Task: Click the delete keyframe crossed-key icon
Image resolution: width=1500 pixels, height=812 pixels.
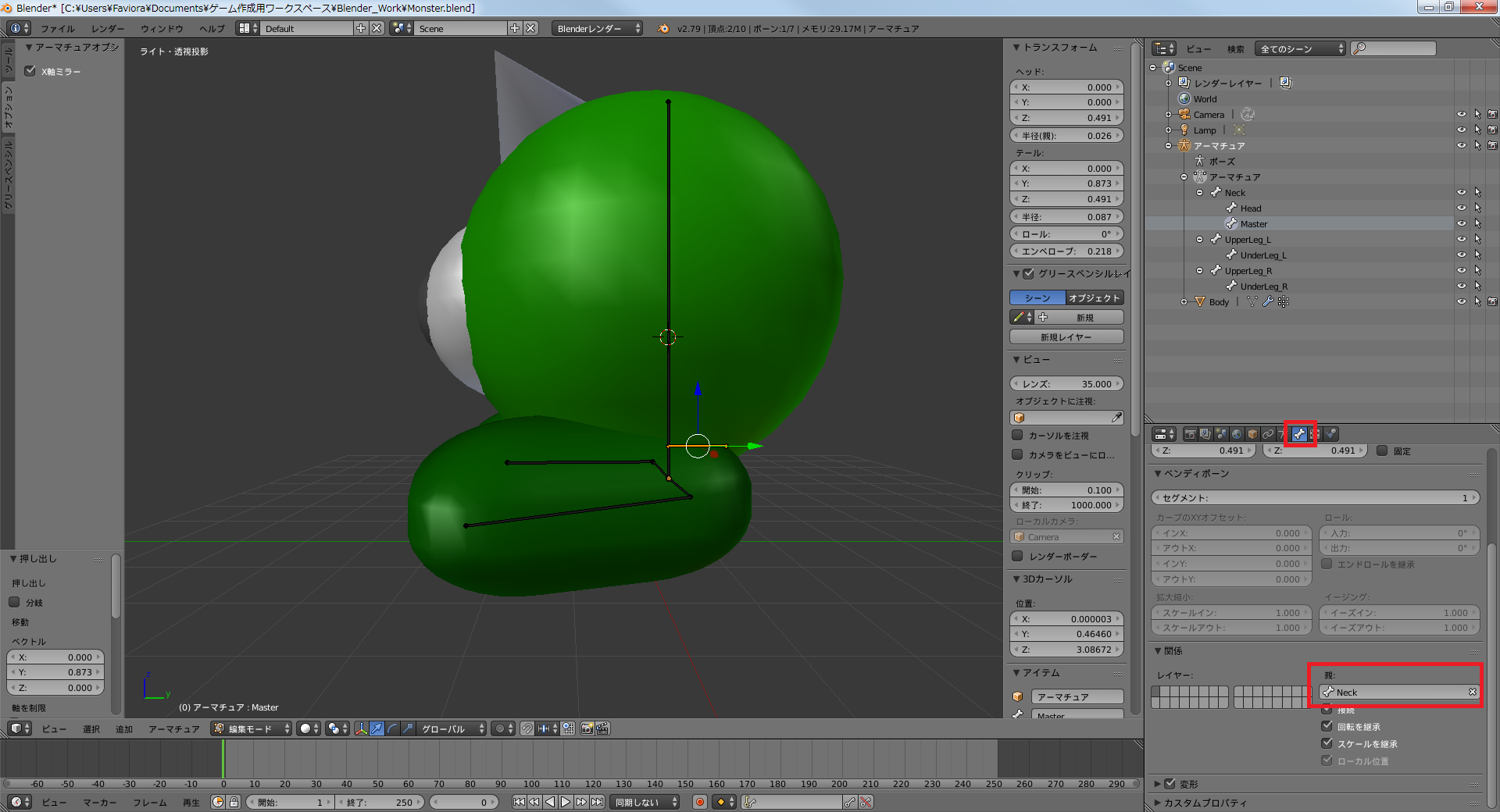Action: click(866, 802)
